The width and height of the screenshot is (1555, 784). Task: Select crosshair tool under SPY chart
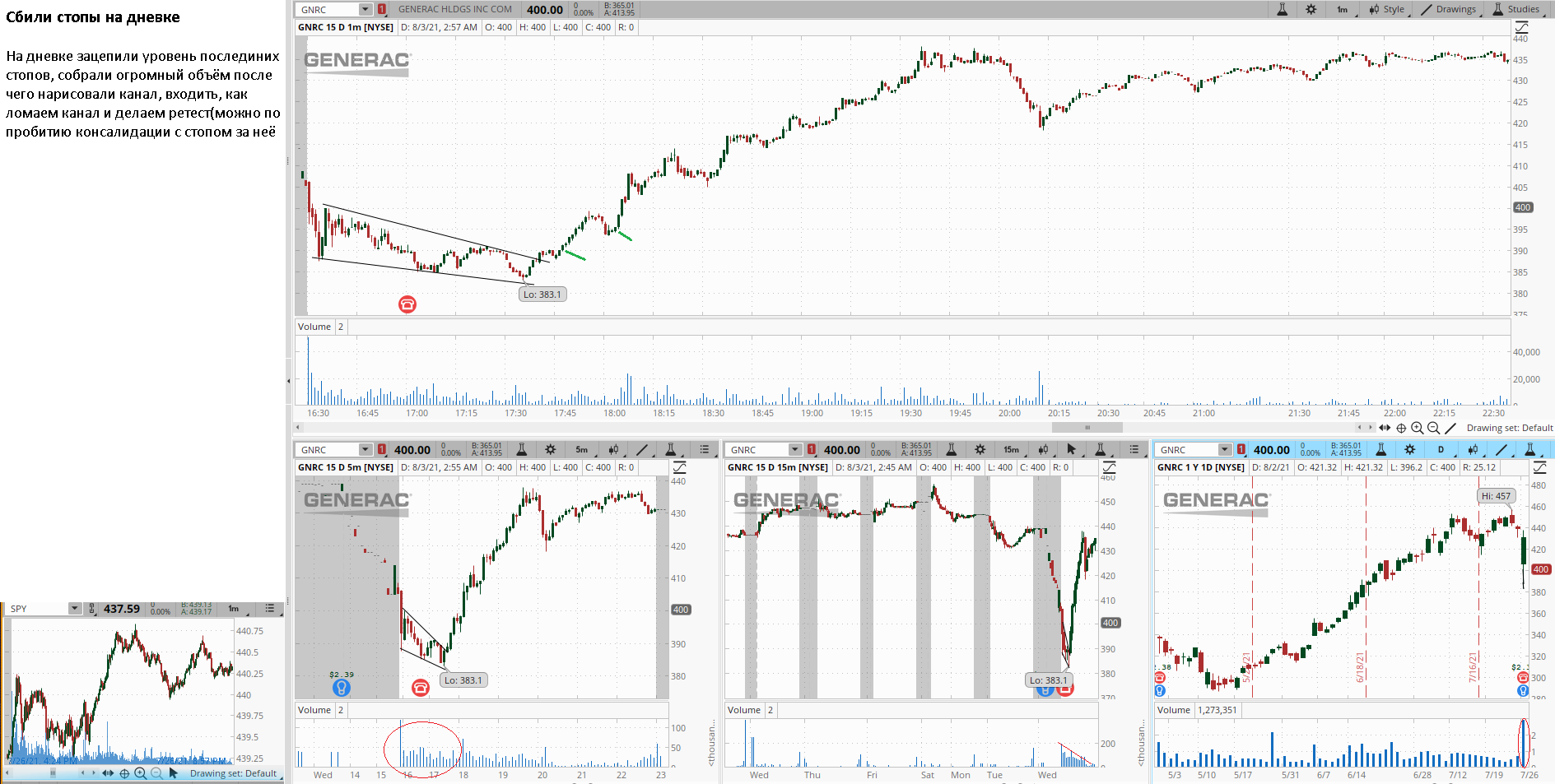pos(124,773)
